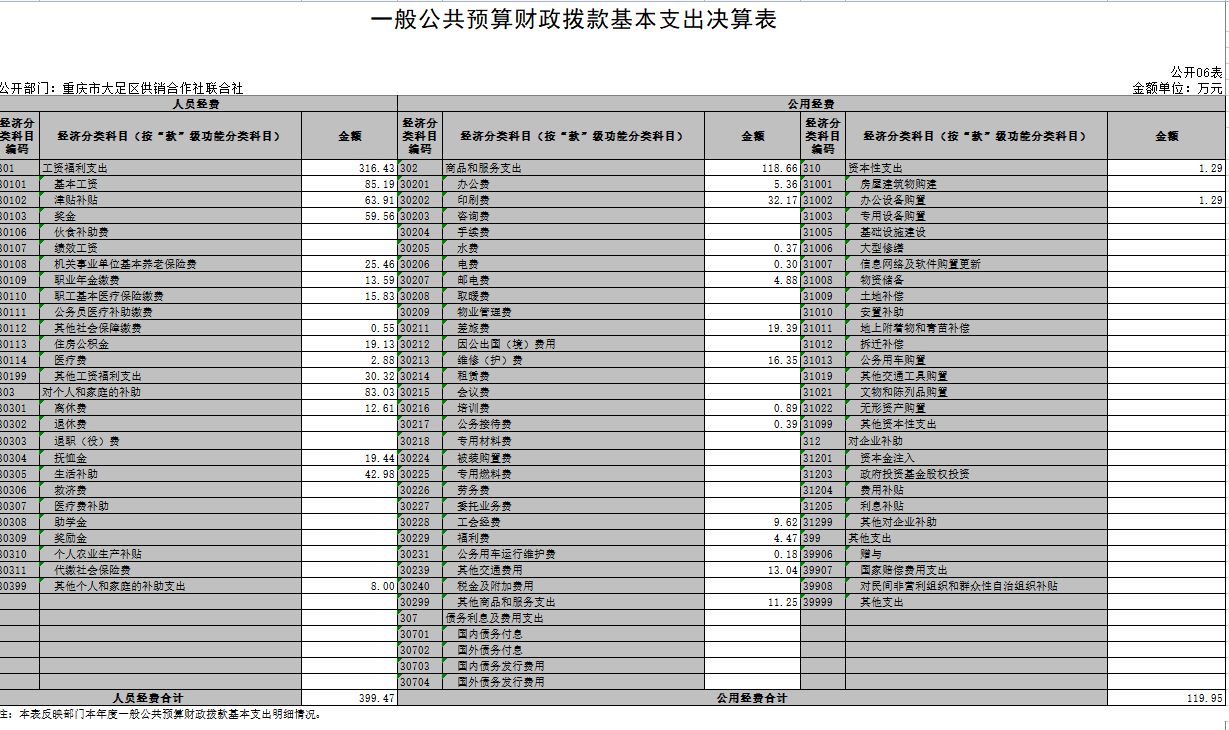
Task: Click the 公用经费 section header
Action: pyautogui.click(x=811, y=103)
